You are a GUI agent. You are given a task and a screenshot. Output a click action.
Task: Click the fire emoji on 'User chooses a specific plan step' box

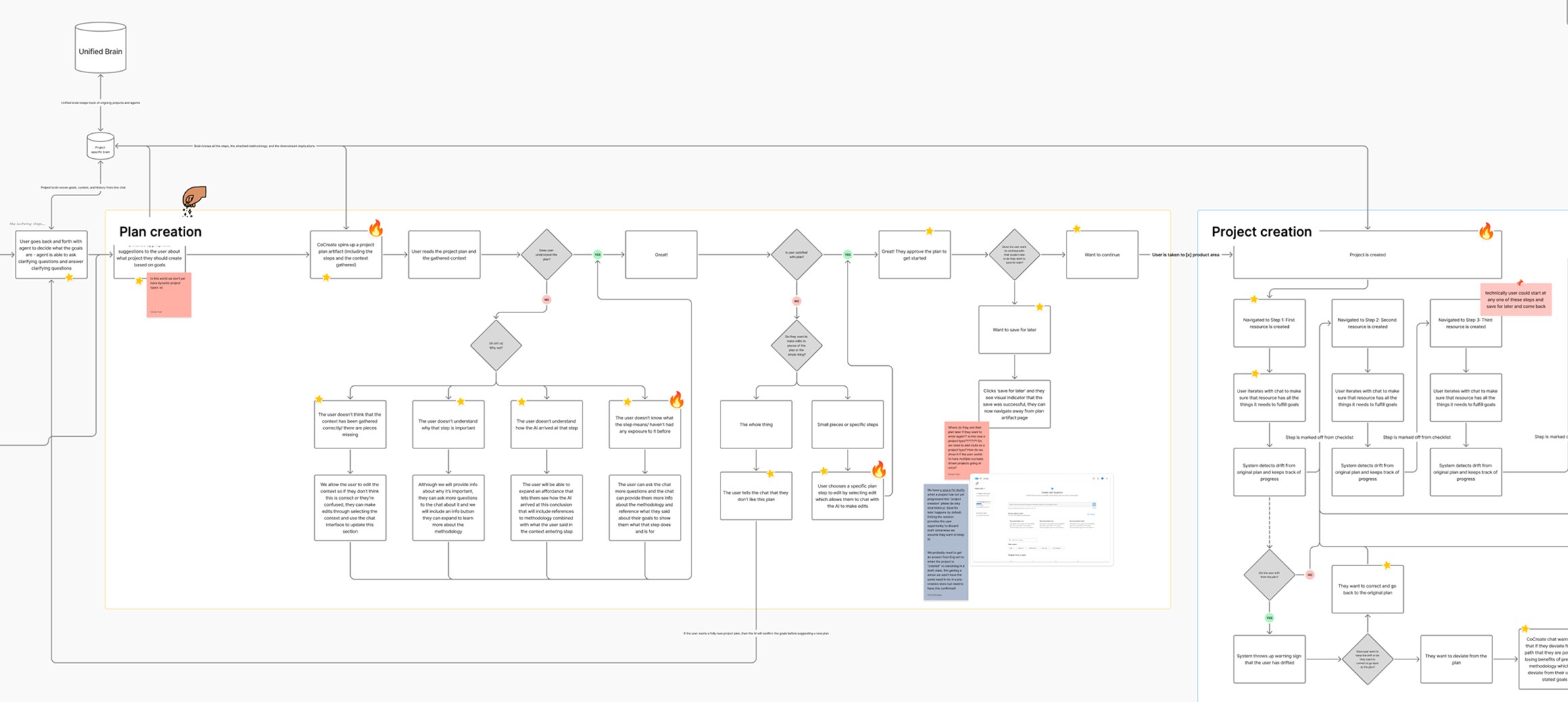pos(879,469)
